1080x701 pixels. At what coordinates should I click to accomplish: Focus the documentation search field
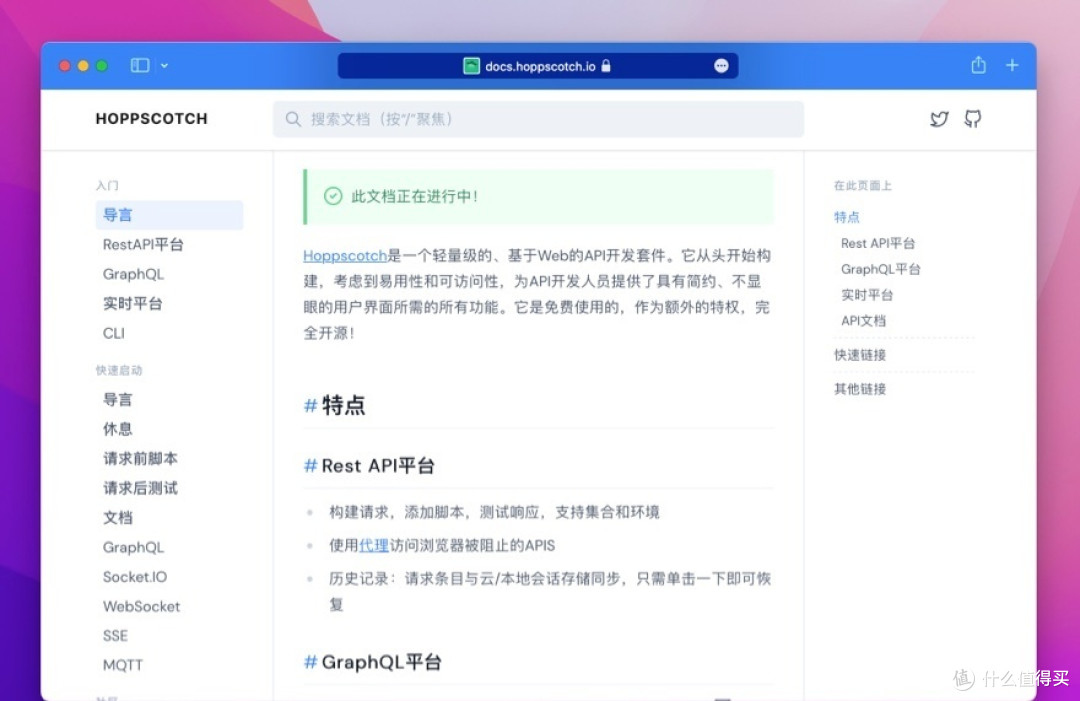pos(538,119)
